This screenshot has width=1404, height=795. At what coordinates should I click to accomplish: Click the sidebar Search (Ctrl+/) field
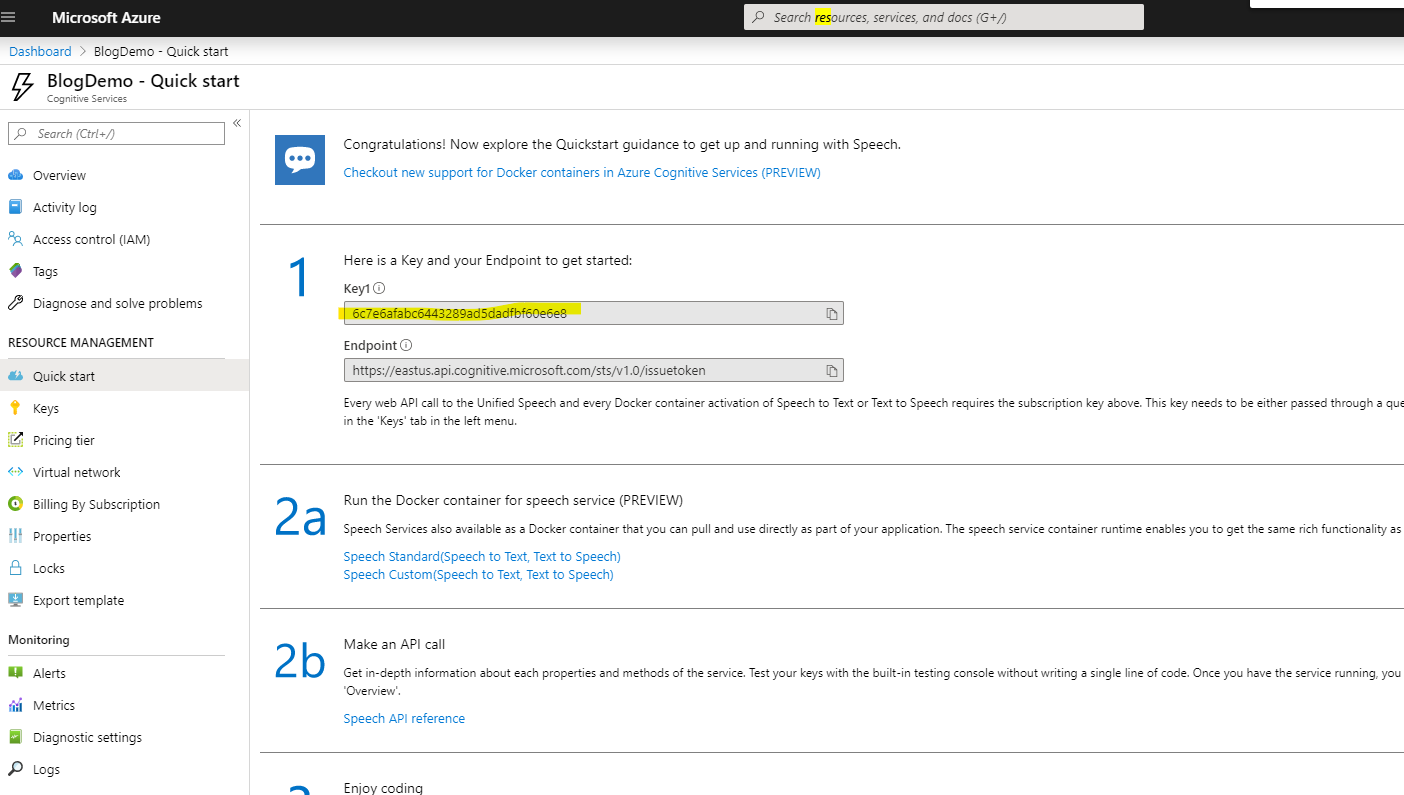[x=116, y=133]
